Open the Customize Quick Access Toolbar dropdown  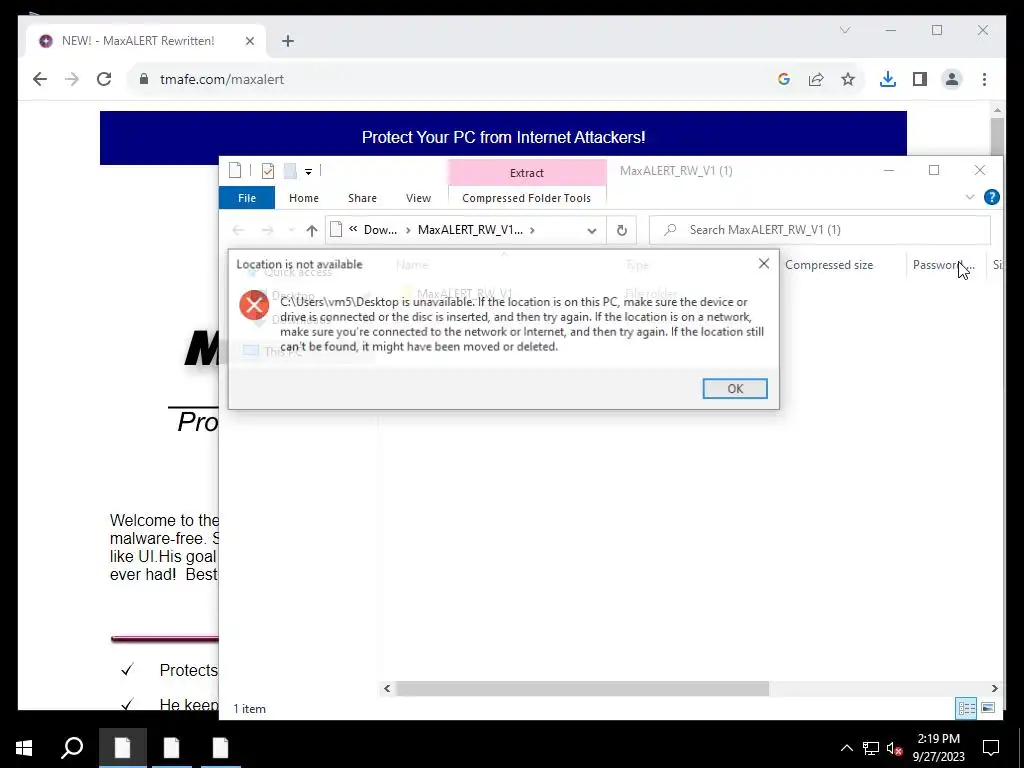click(x=308, y=172)
